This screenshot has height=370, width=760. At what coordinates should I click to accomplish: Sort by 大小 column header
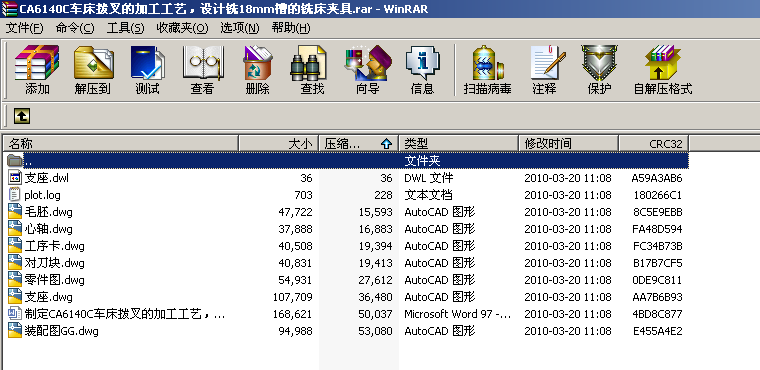pos(278,144)
